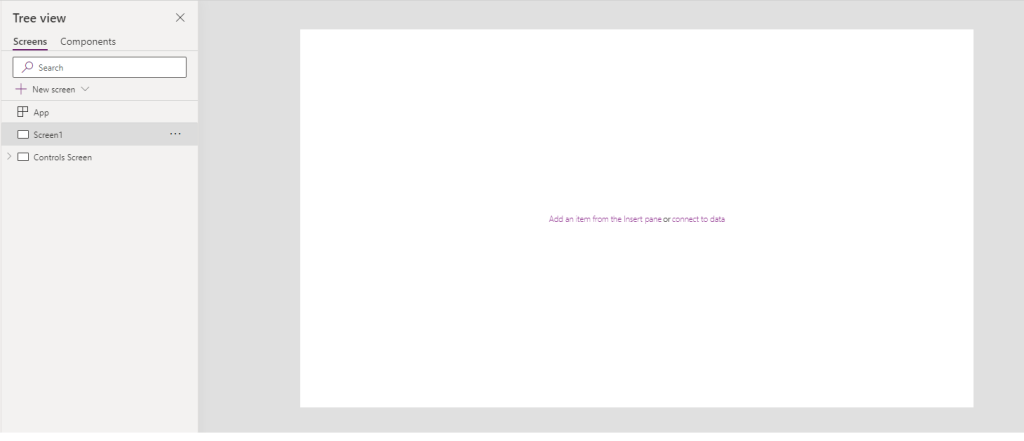Click the Controls Screen rectangle icon

23,157
